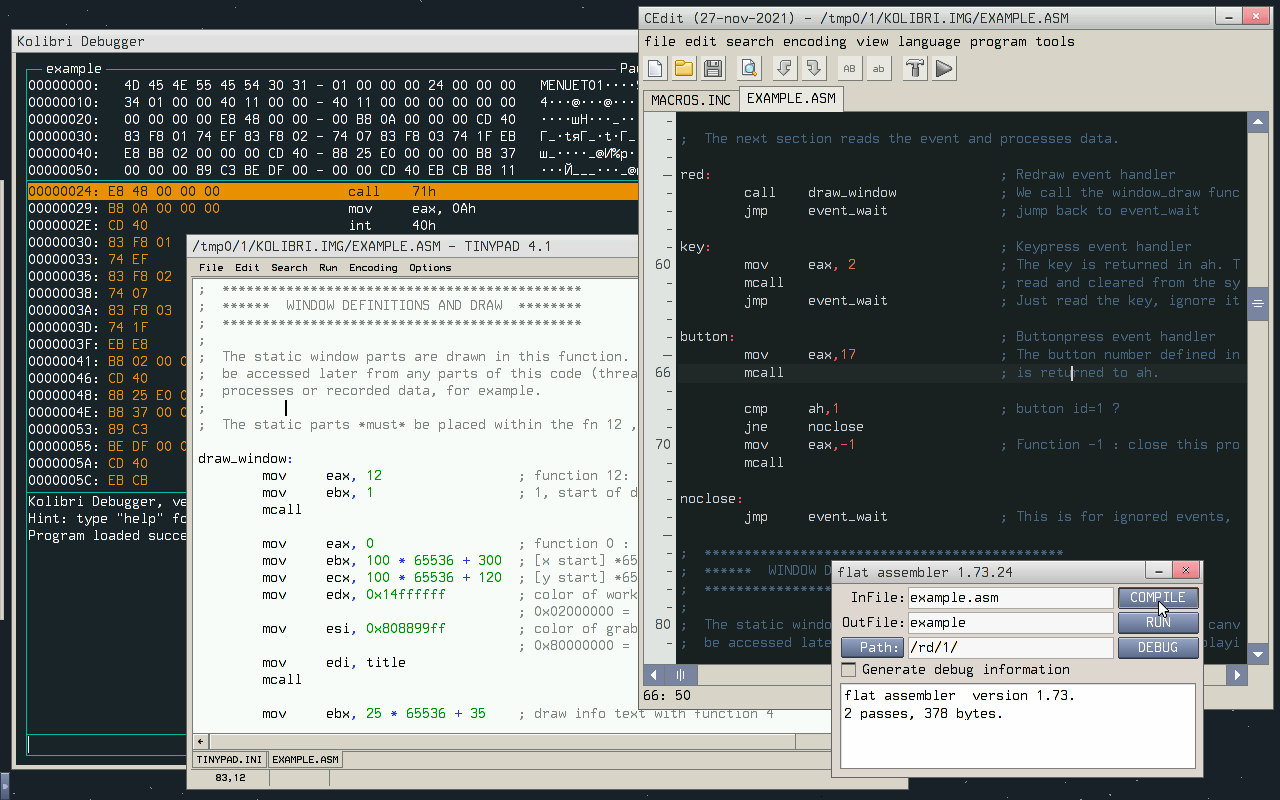
Task: Switch to the TINYPAD.INI tab
Action: click(x=229, y=759)
